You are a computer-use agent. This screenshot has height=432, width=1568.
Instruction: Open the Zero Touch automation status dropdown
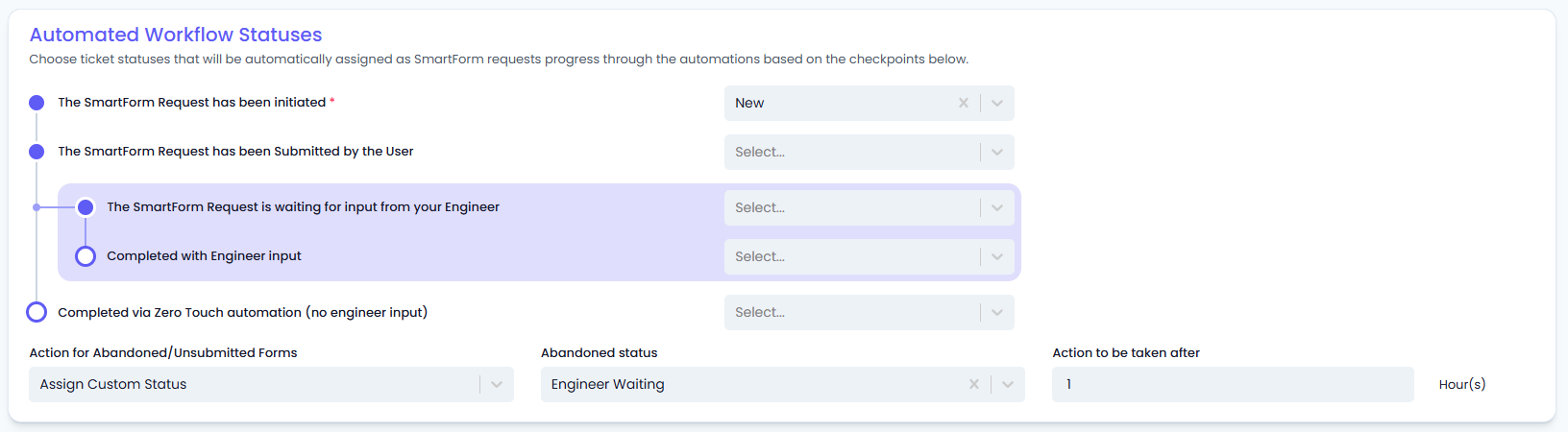870,312
